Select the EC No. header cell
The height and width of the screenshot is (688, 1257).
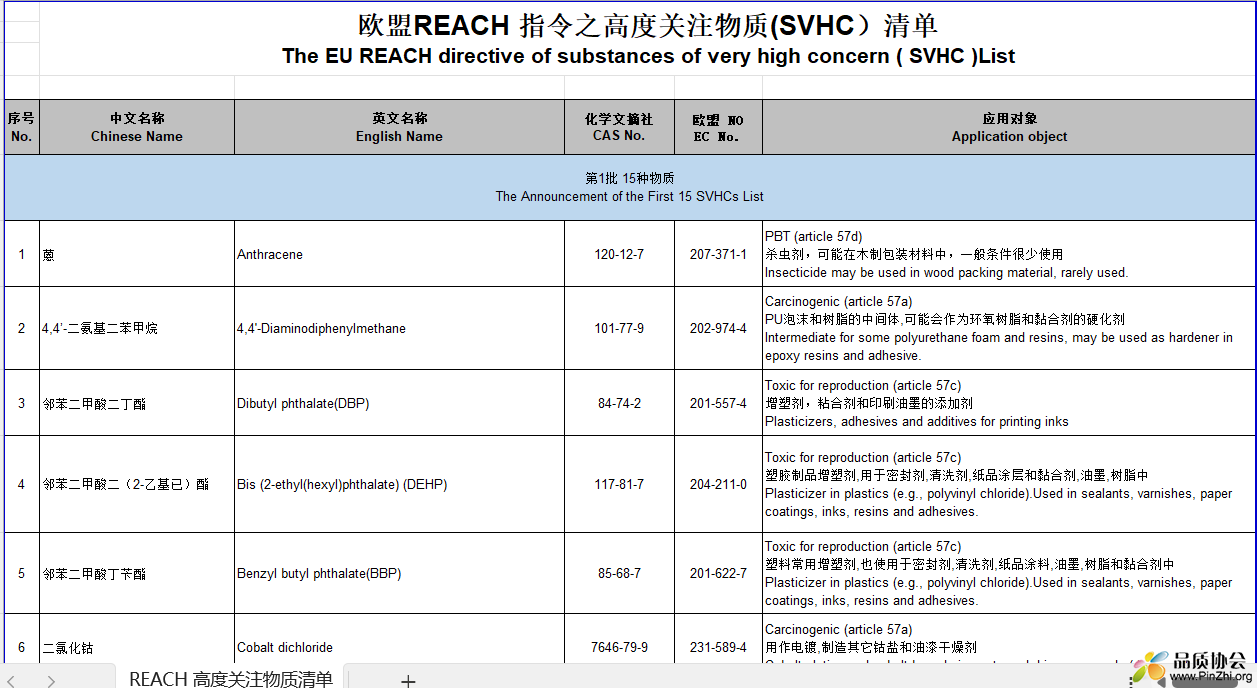(x=718, y=127)
